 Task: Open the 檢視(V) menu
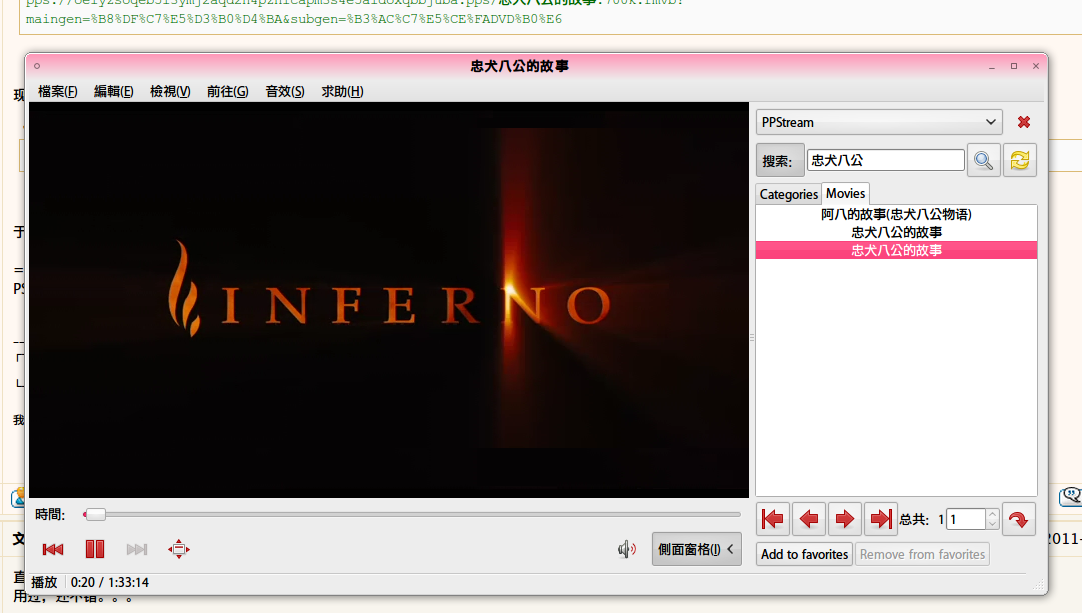point(170,92)
